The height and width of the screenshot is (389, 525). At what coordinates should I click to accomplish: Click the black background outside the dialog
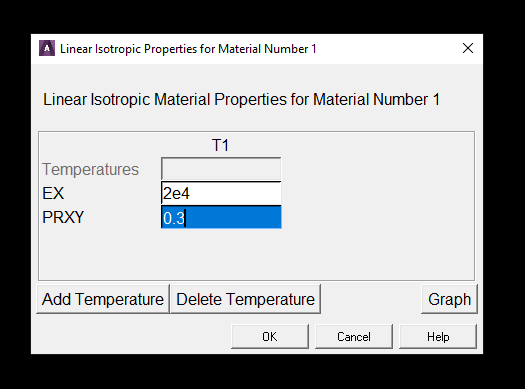coord(261,17)
